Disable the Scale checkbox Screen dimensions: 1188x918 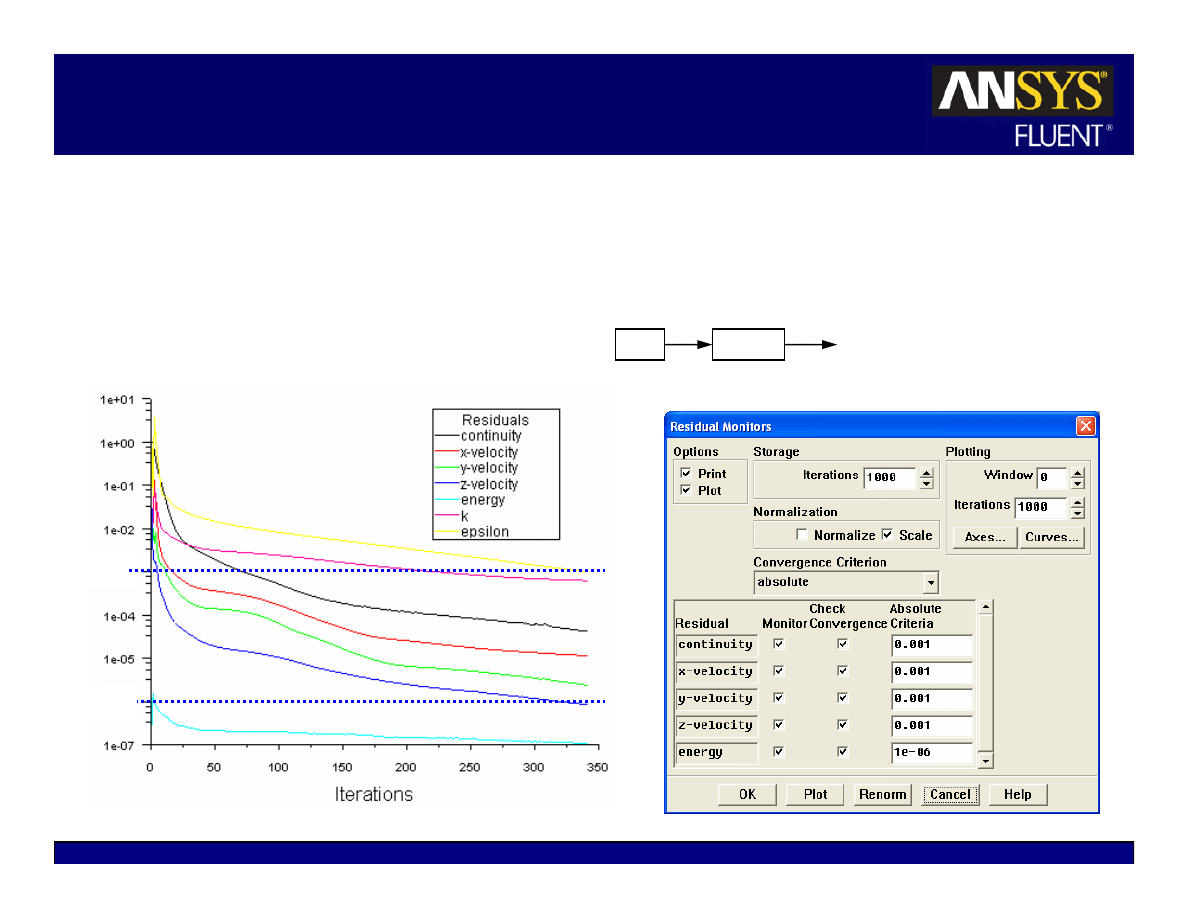point(887,535)
